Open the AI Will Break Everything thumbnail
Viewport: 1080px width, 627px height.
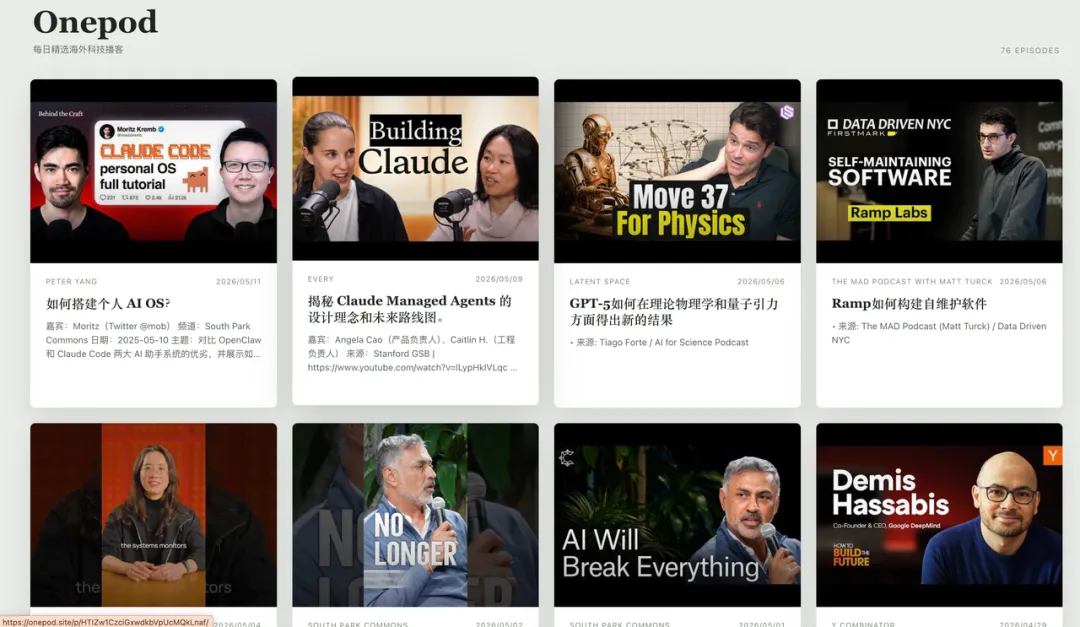tap(677, 515)
